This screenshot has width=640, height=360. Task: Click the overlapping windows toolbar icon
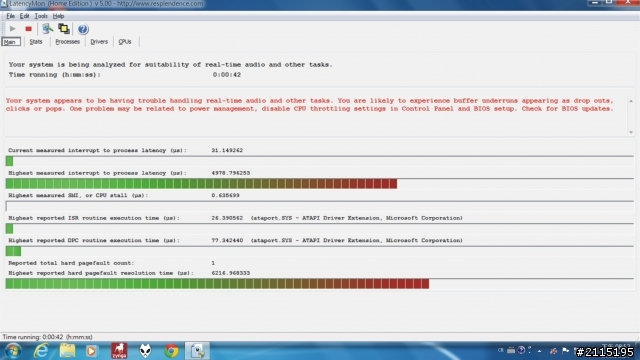click(x=64, y=29)
